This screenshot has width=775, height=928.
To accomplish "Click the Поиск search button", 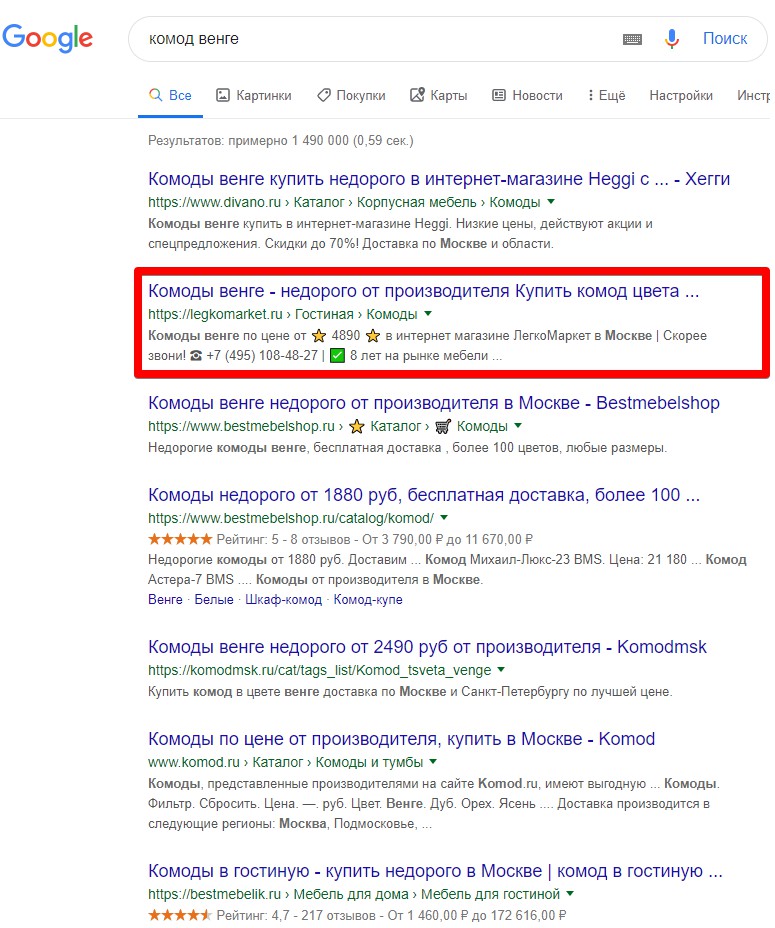I will tap(725, 38).
